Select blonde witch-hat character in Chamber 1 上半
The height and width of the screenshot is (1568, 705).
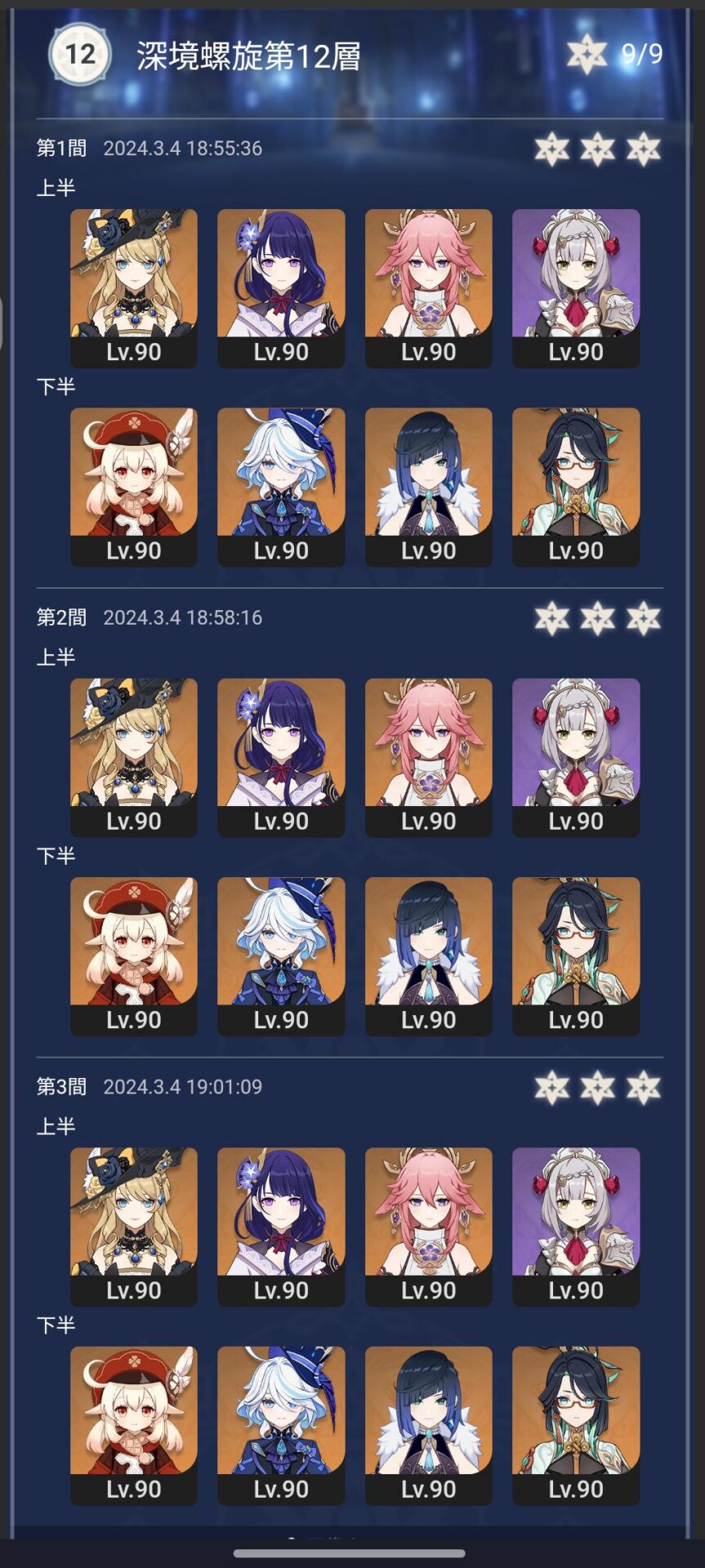point(134,287)
